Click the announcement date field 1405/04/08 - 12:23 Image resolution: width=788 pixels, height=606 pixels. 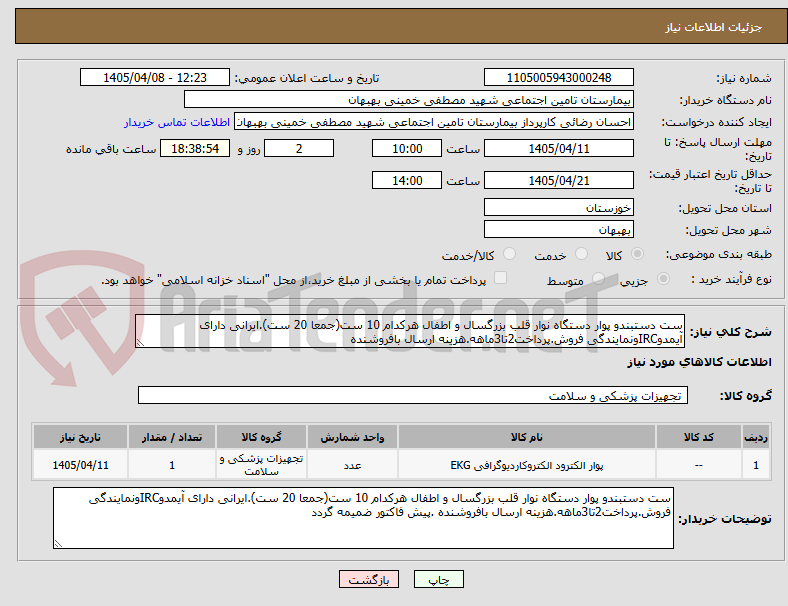coord(155,77)
